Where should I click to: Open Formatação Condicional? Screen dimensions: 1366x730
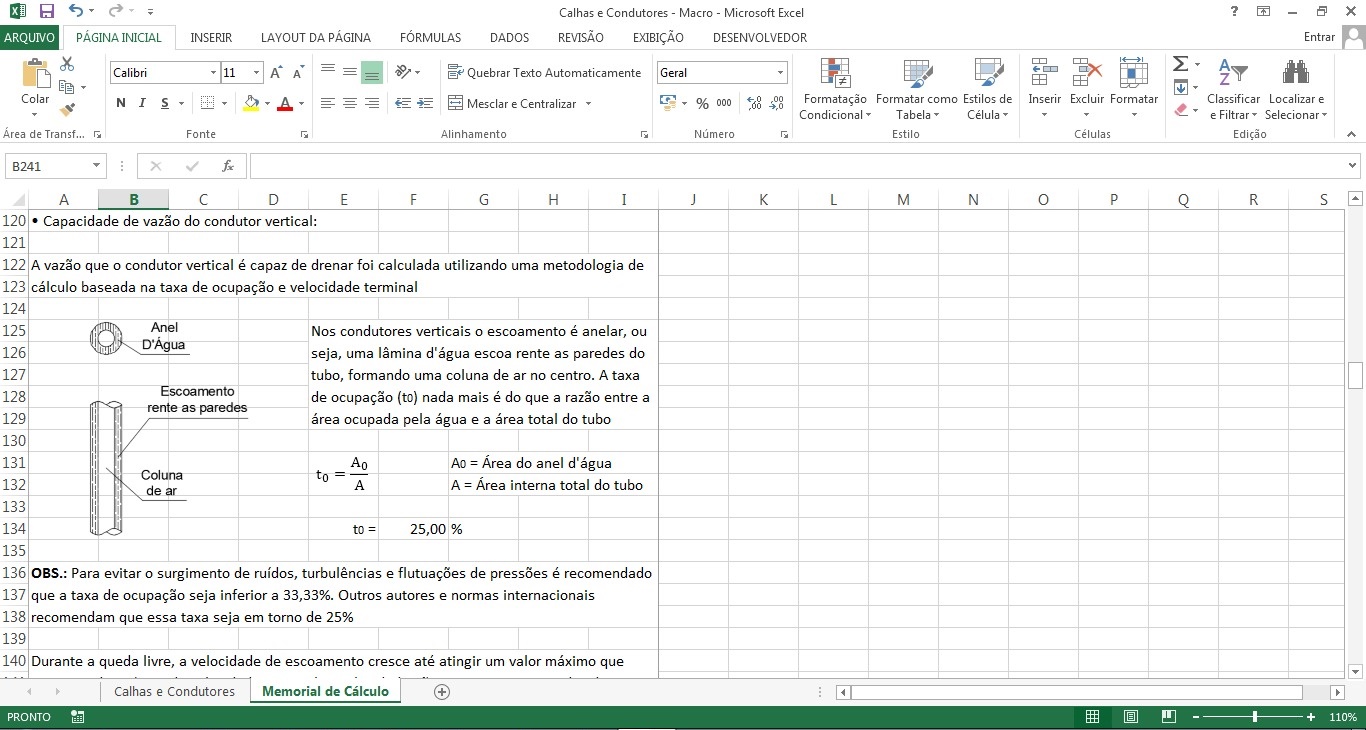click(835, 89)
